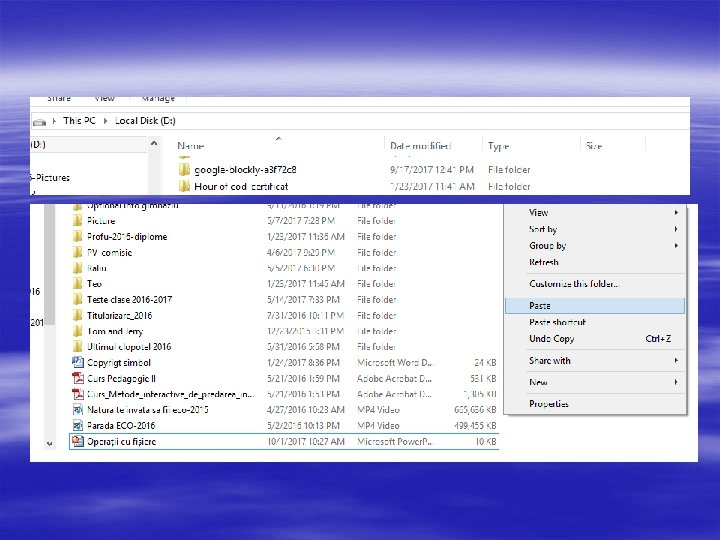Open Customize this folder option
The image size is (720, 540).
(595, 284)
